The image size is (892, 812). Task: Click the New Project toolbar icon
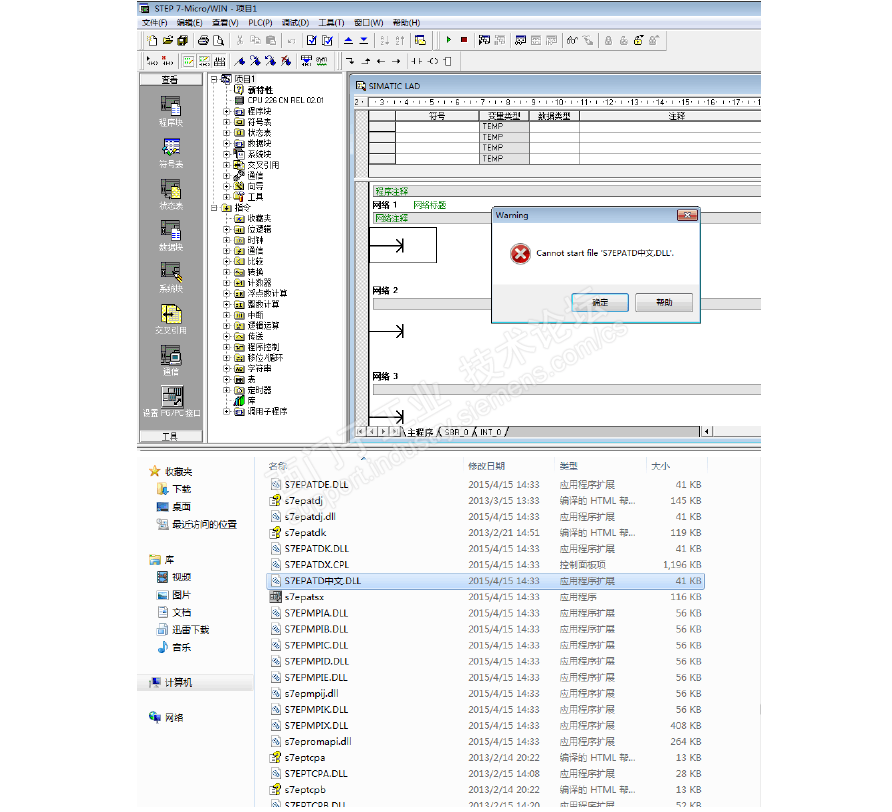tap(152, 40)
